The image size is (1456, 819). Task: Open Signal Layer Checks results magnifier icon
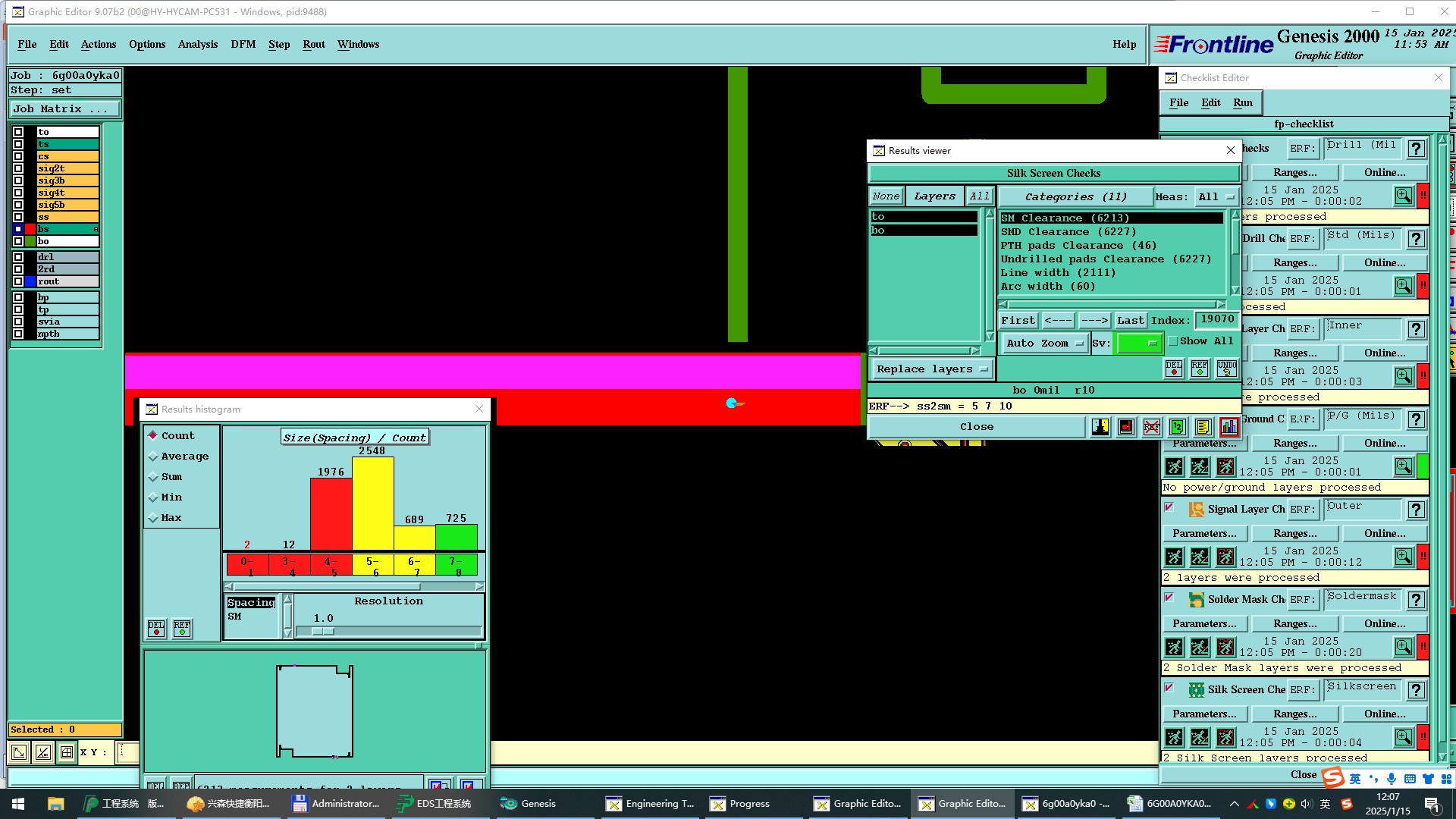pyautogui.click(x=1404, y=556)
